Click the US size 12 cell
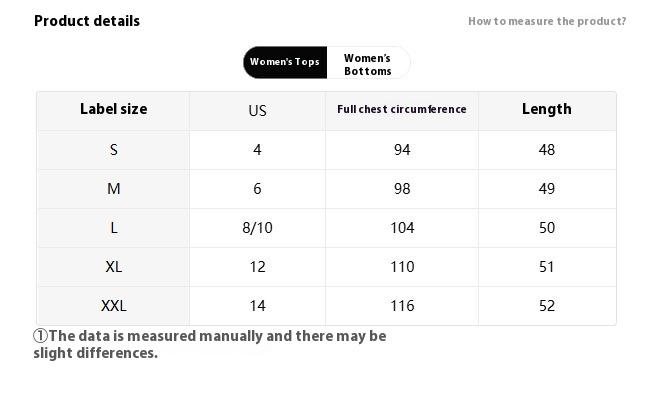 pyautogui.click(x=258, y=267)
